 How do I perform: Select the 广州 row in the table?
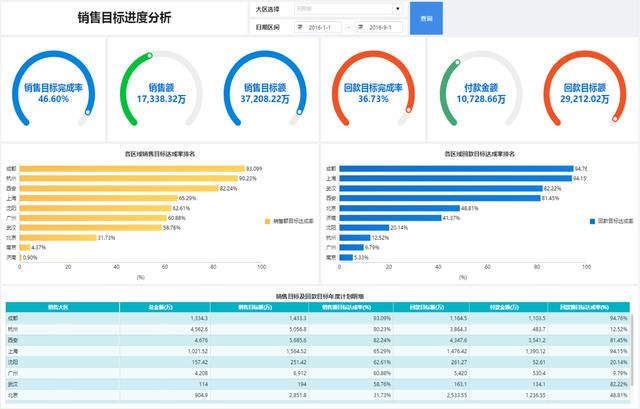click(318, 373)
